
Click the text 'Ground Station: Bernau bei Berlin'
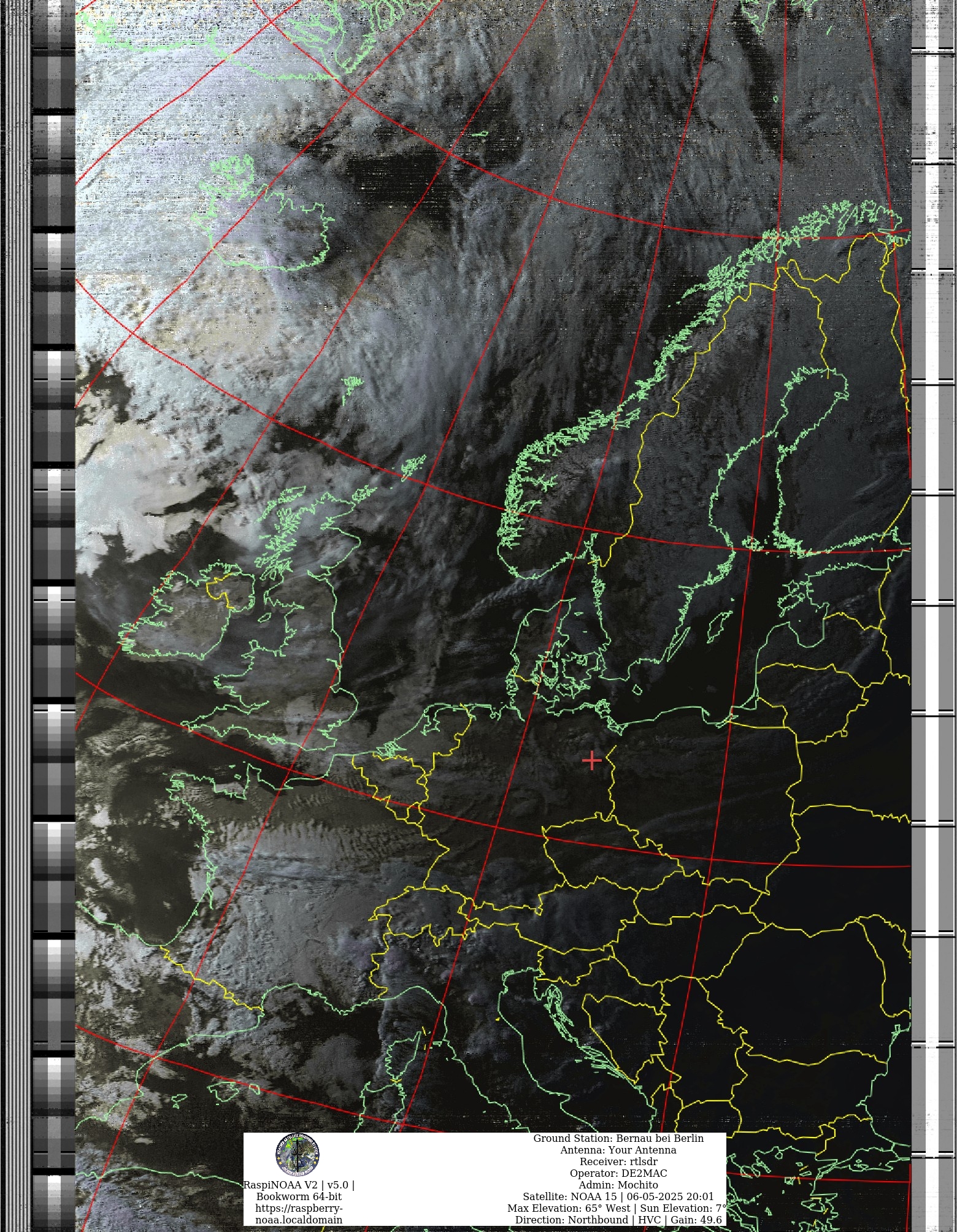(618, 1138)
